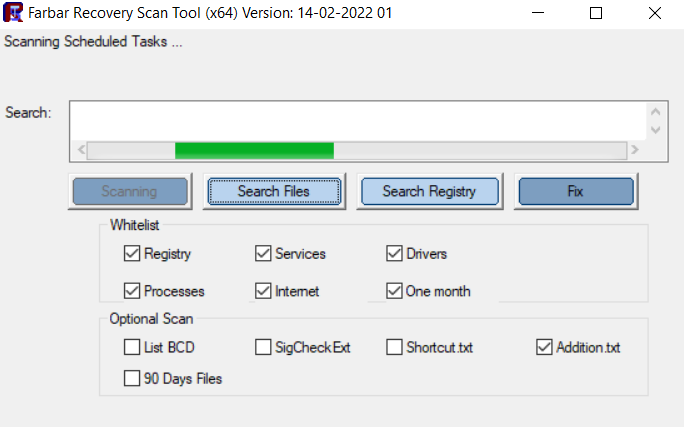Click the search box scroll right arrow
This screenshot has height=427, width=684.
(x=635, y=150)
